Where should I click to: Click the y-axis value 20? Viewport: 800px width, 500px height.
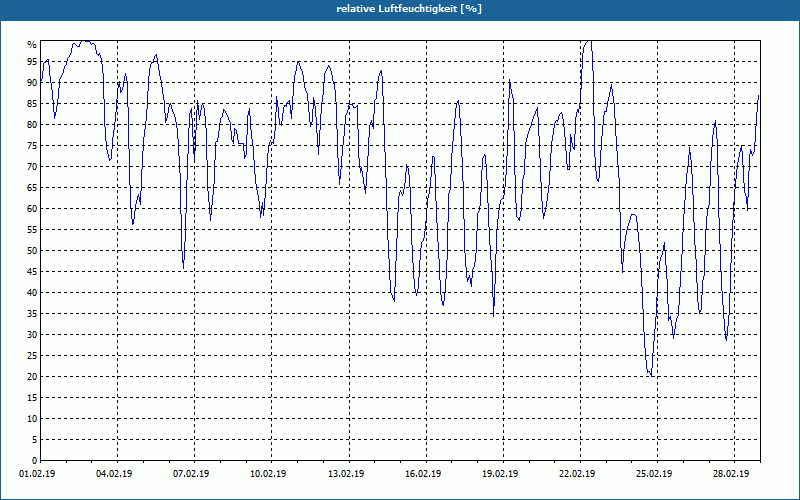(x=32, y=377)
